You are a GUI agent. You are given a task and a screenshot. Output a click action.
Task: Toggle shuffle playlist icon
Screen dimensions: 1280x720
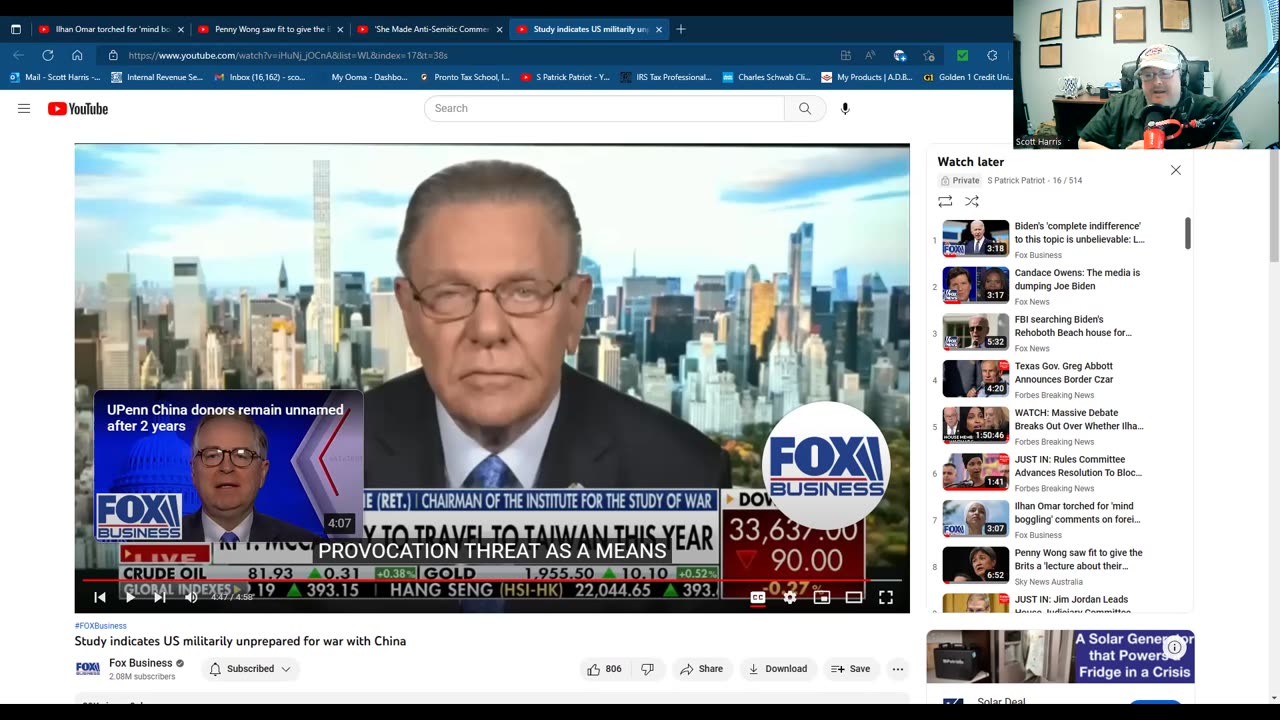coord(972,201)
